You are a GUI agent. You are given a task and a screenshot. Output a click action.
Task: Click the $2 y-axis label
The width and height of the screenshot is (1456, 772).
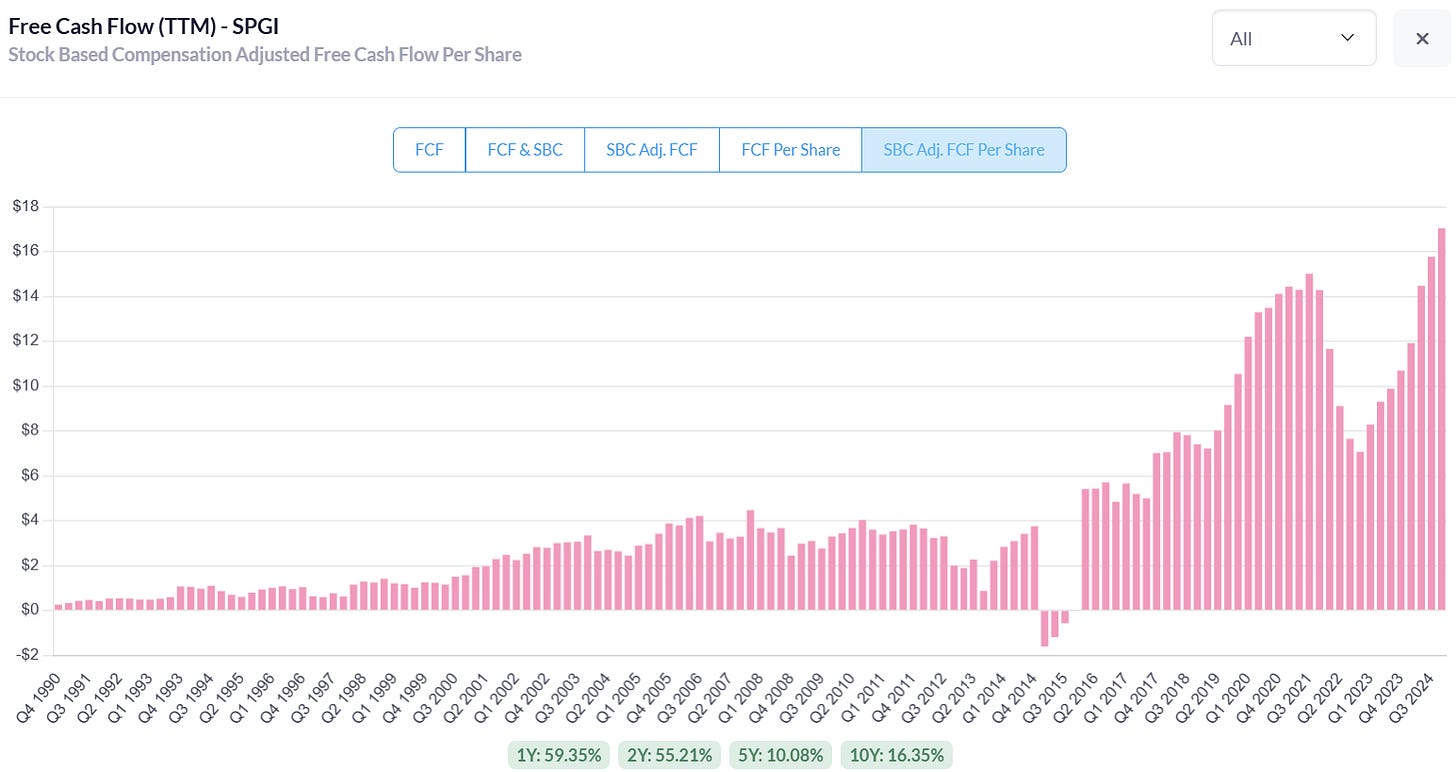[28, 566]
